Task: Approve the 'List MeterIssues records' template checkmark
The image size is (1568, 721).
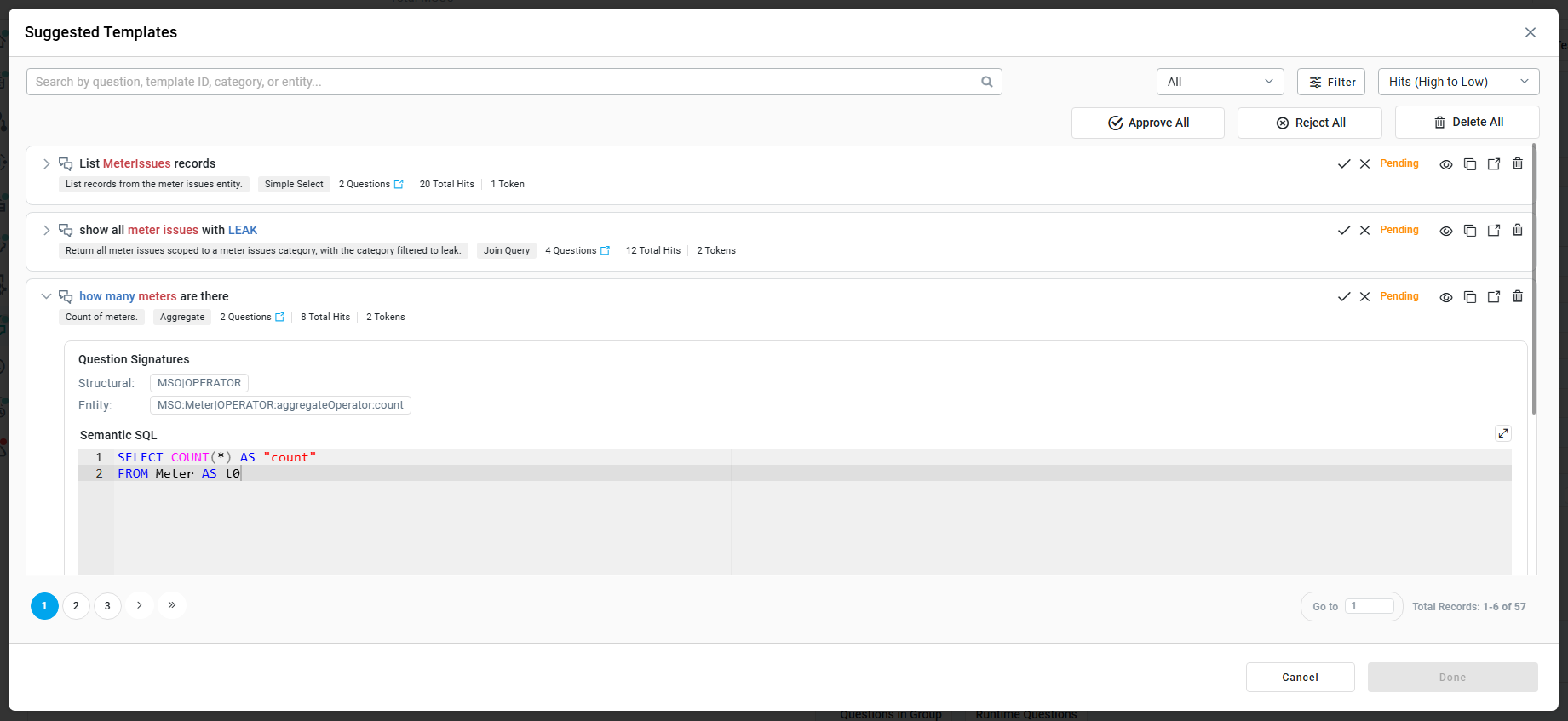Action: pyautogui.click(x=1344, y=163)
